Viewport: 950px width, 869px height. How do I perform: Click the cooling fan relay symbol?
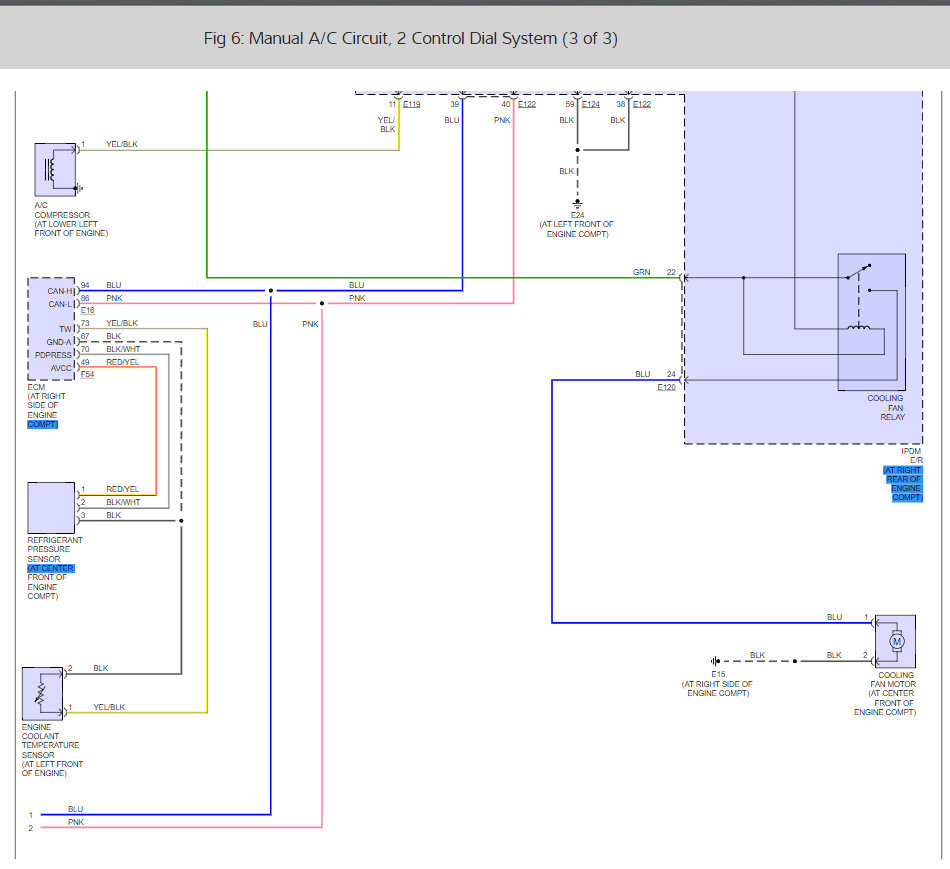point(871,322)
